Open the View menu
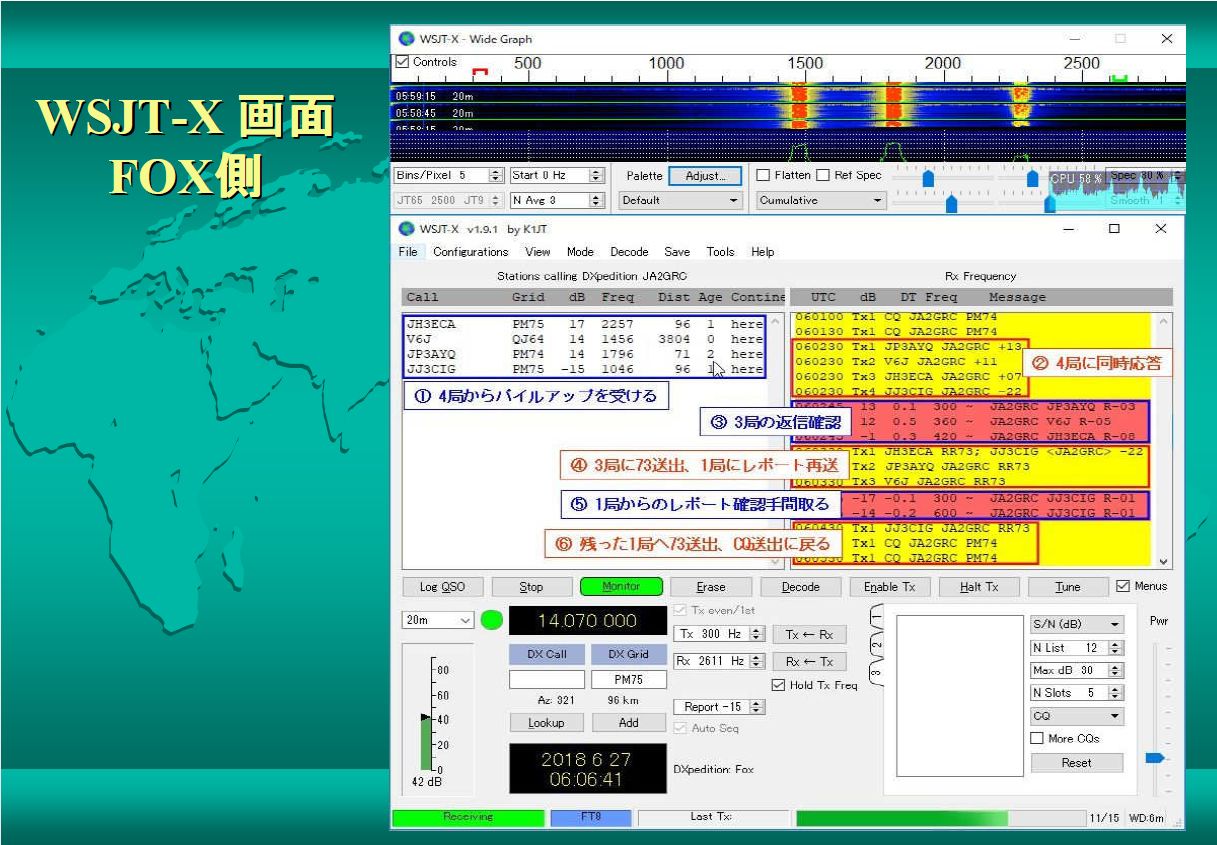Screen dimensions: 1217x845 tap(538, 252)
